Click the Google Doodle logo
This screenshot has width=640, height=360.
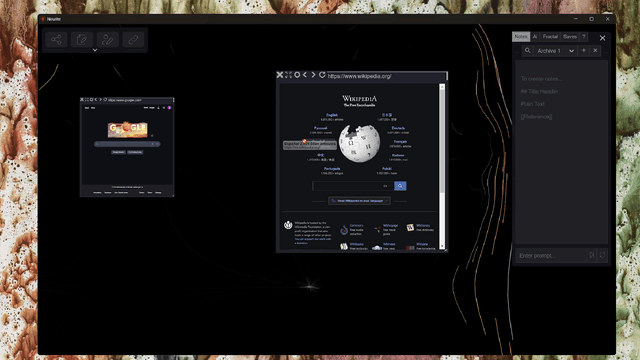[x=127, y=129]
